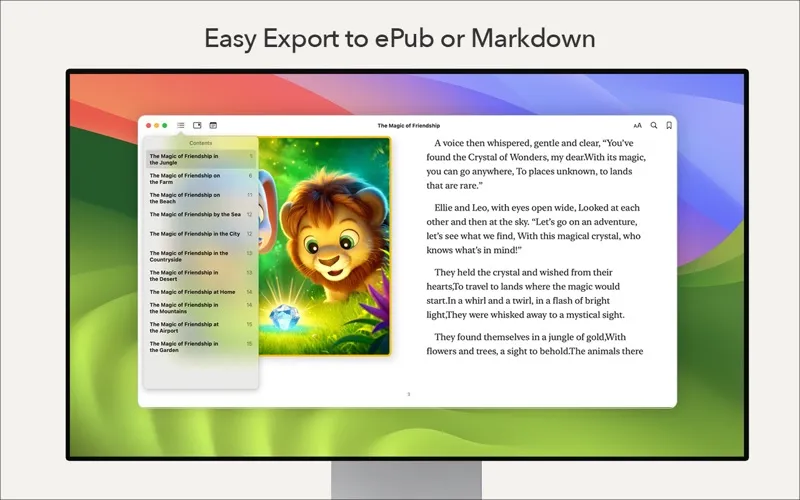
Task: Maximize the window with green button
Action: (165, 126)
